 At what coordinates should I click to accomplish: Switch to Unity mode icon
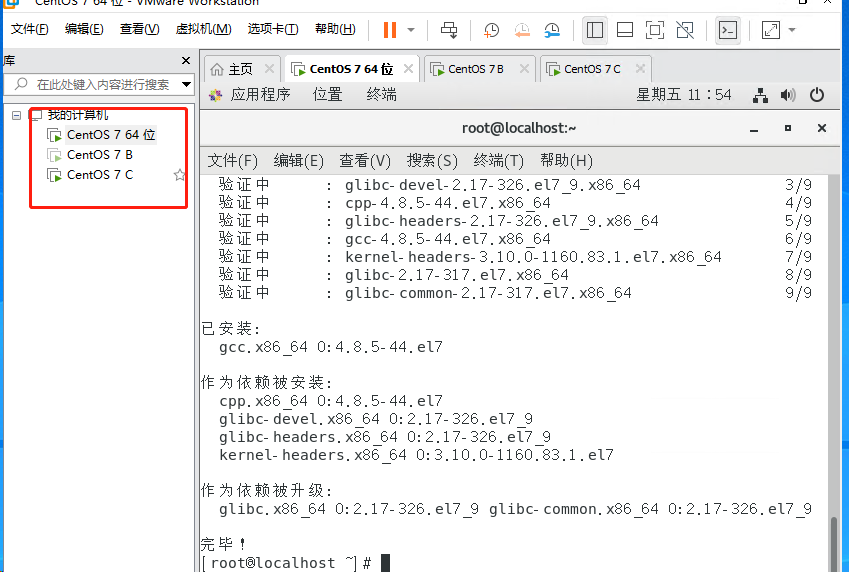[685, 30]
